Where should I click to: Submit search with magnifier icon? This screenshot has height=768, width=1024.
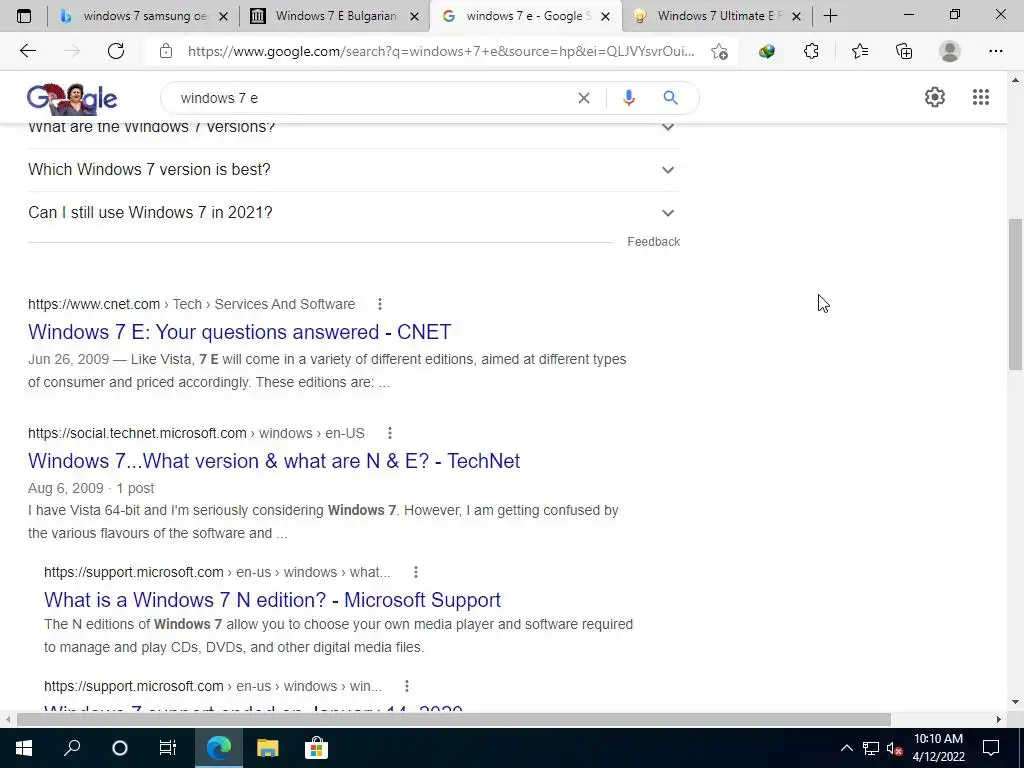[670, 98]
